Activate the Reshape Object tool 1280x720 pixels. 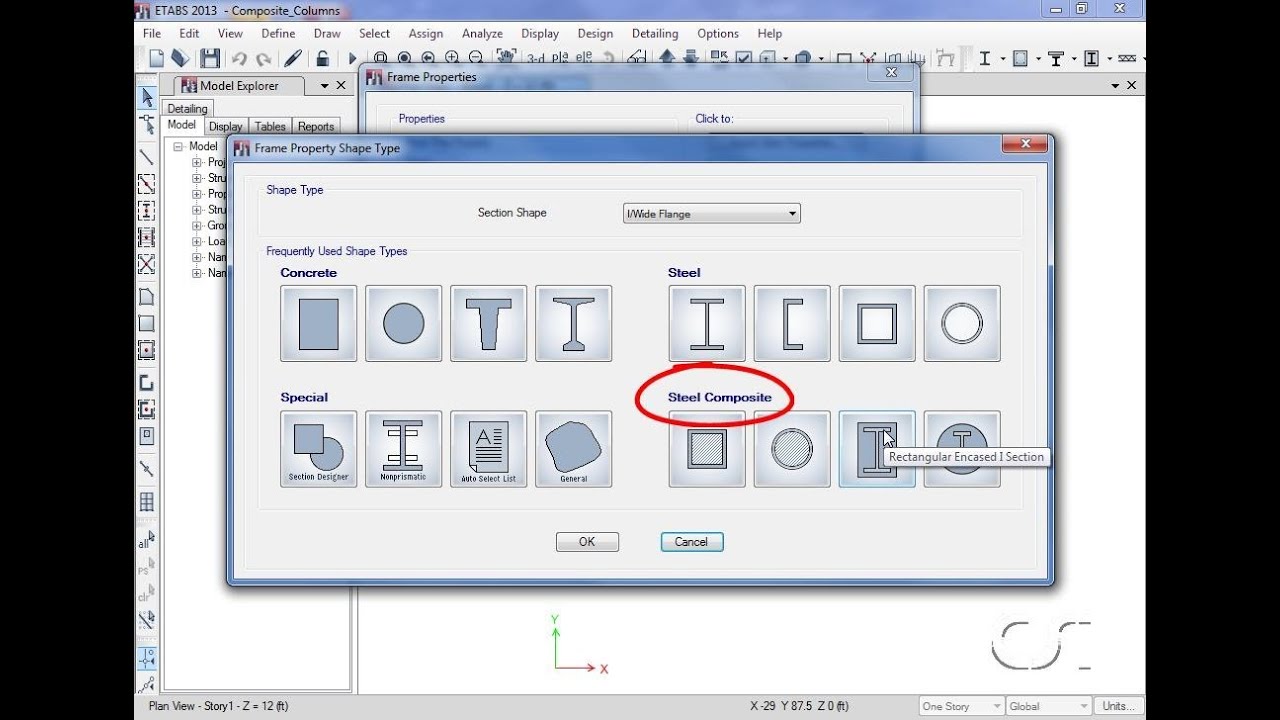[146, 124]
